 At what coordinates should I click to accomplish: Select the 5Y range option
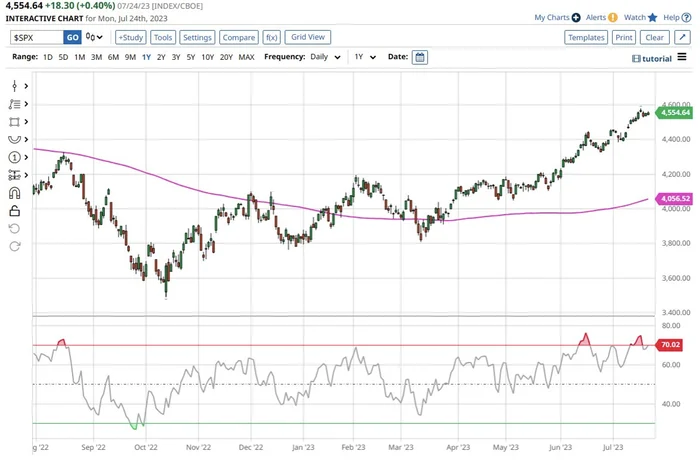pos(190,57)
